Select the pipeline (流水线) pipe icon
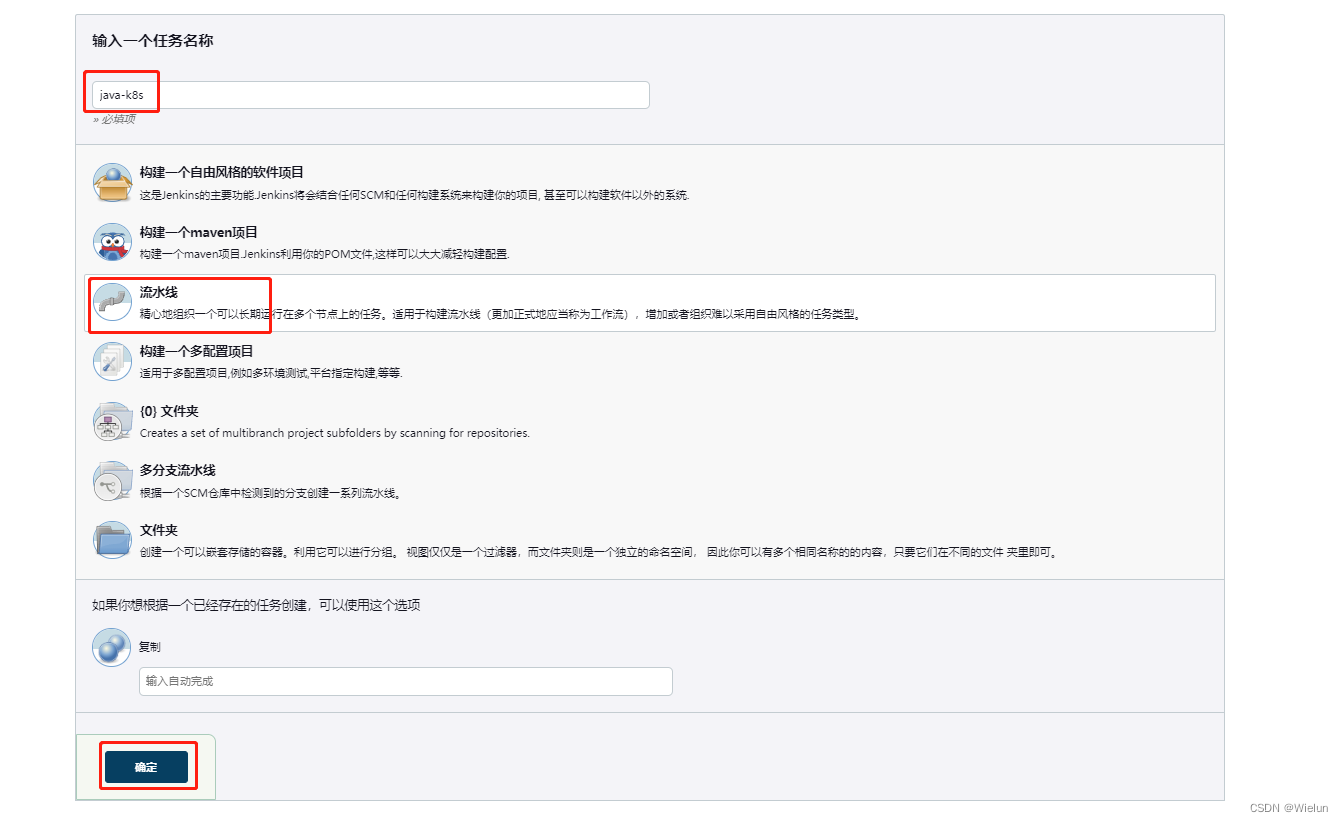This screenshot has width=1343, height=822. 112,302
